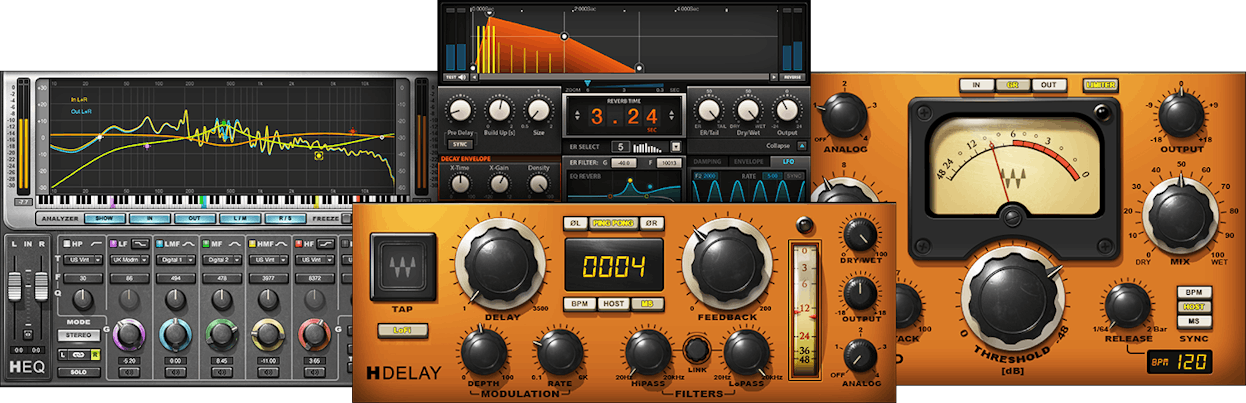Open the HMF band type dropdown US Vint
Viewport: 1246px width, 403px height.
268,259
